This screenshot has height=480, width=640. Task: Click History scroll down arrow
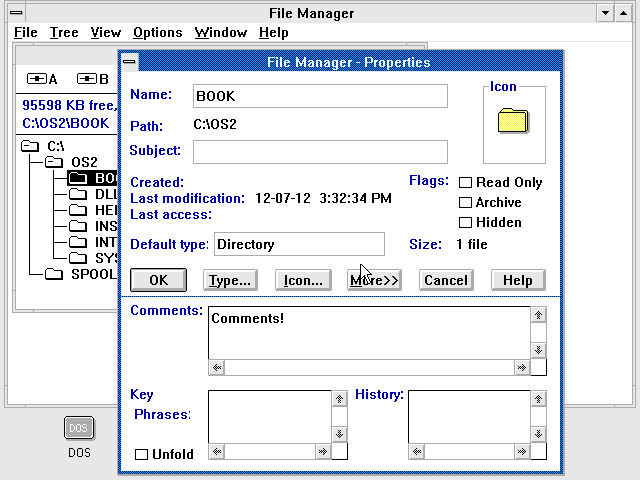[538, 434]
